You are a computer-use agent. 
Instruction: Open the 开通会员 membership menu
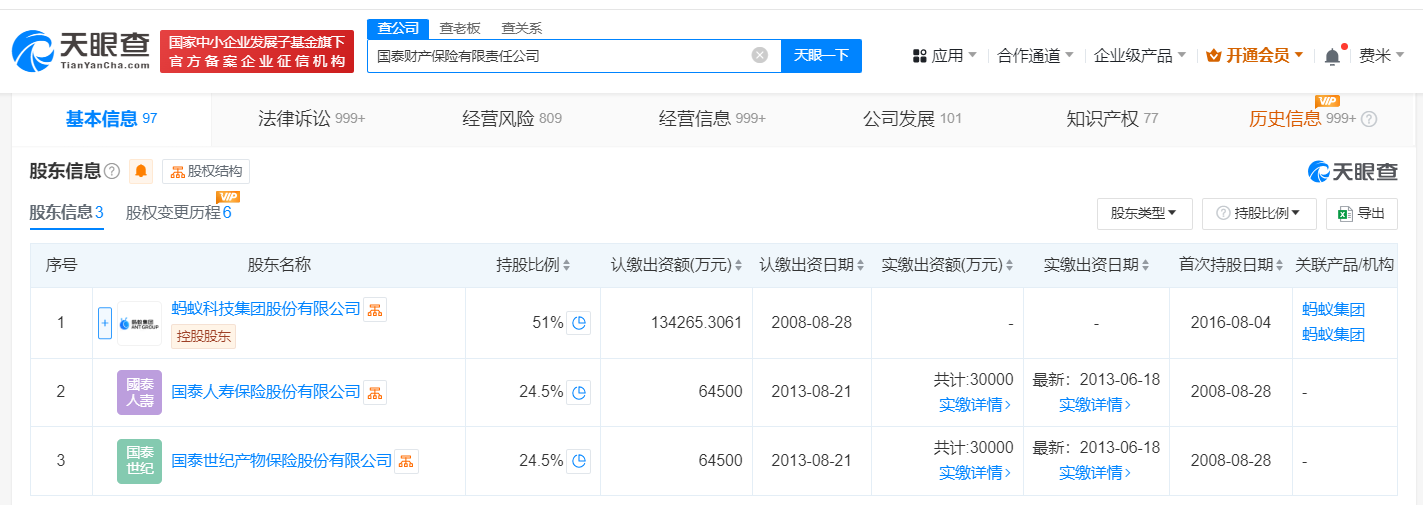coord(1255,56)
